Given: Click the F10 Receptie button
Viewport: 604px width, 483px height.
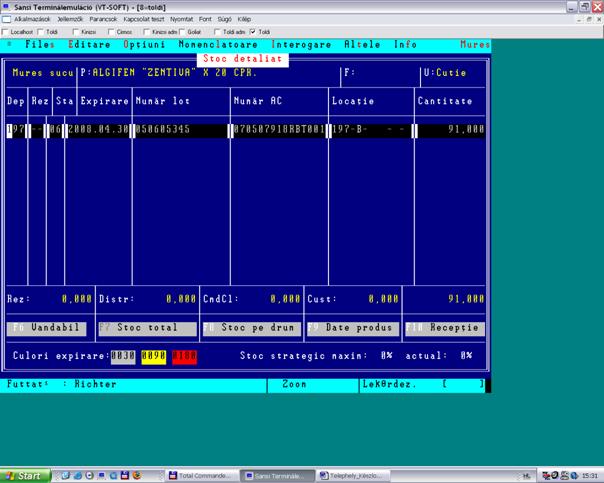Looking at the screenshot, I should pyautogui.click(x=444, y=328).
